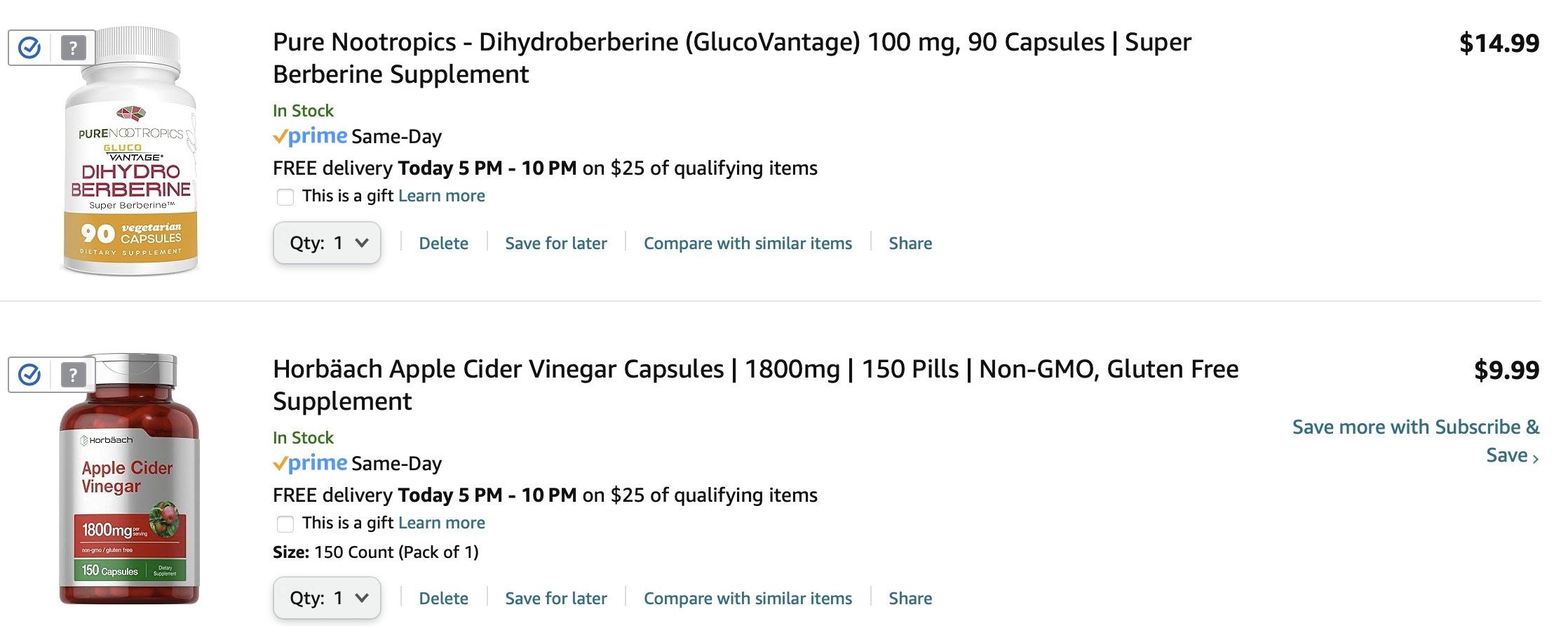Check 'This is a gift' for Apple Cider Vinegar
This screenshot has width=1568, height=626.
click(285, 524)
